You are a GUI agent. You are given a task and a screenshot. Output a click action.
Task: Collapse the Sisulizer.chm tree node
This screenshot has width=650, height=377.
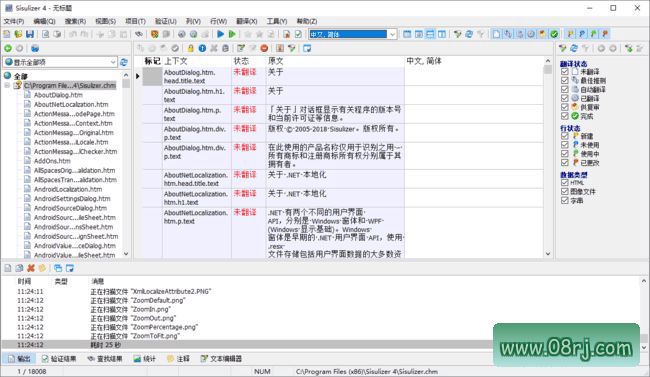coord(7,85)
